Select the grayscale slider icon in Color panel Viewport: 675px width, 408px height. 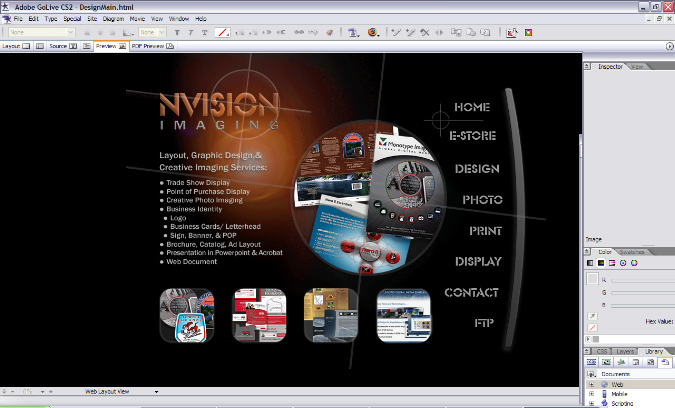589,263
